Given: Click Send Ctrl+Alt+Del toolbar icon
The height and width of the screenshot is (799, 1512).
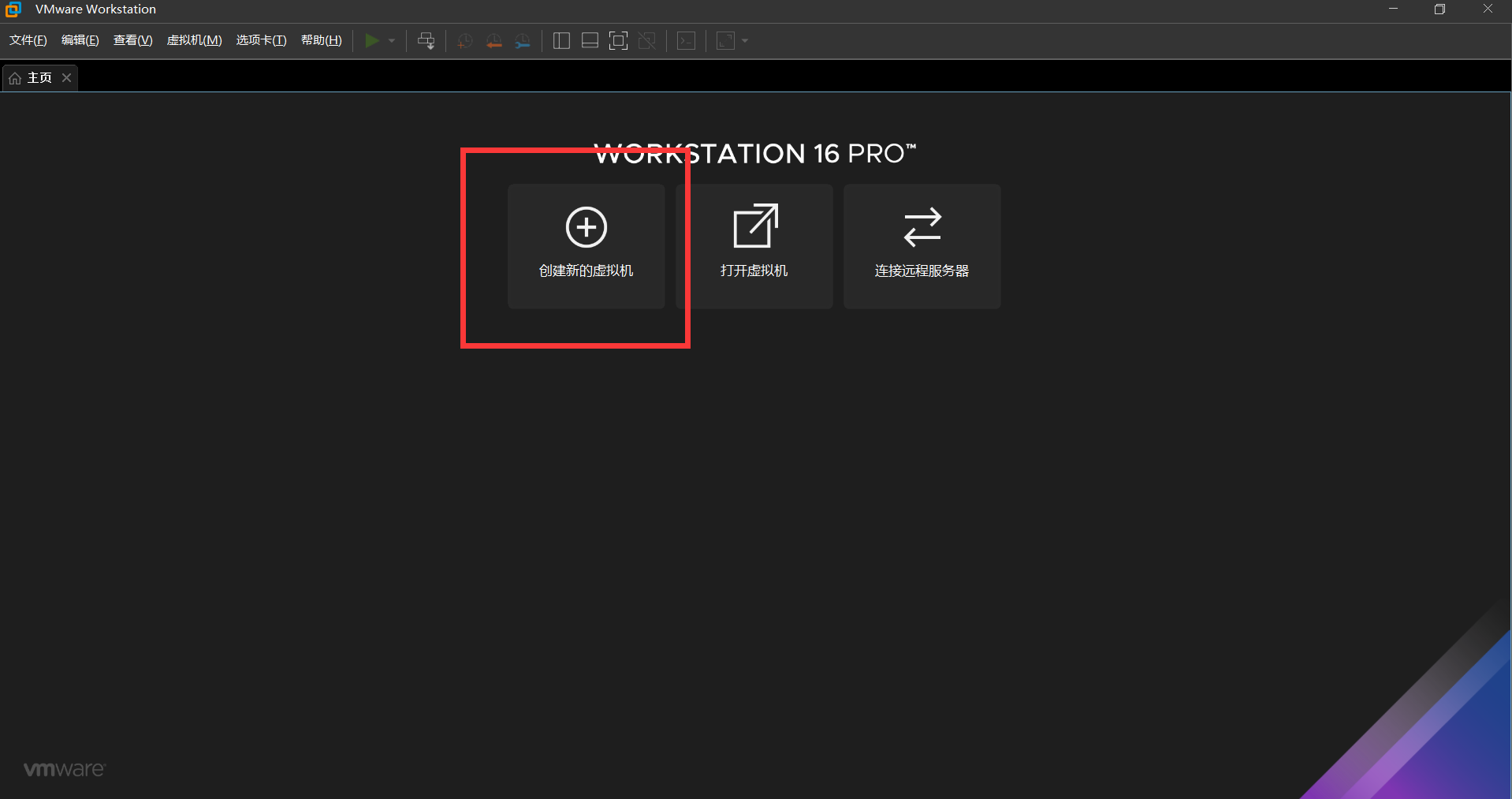Looking at the screenshot, I should [426, 40].
